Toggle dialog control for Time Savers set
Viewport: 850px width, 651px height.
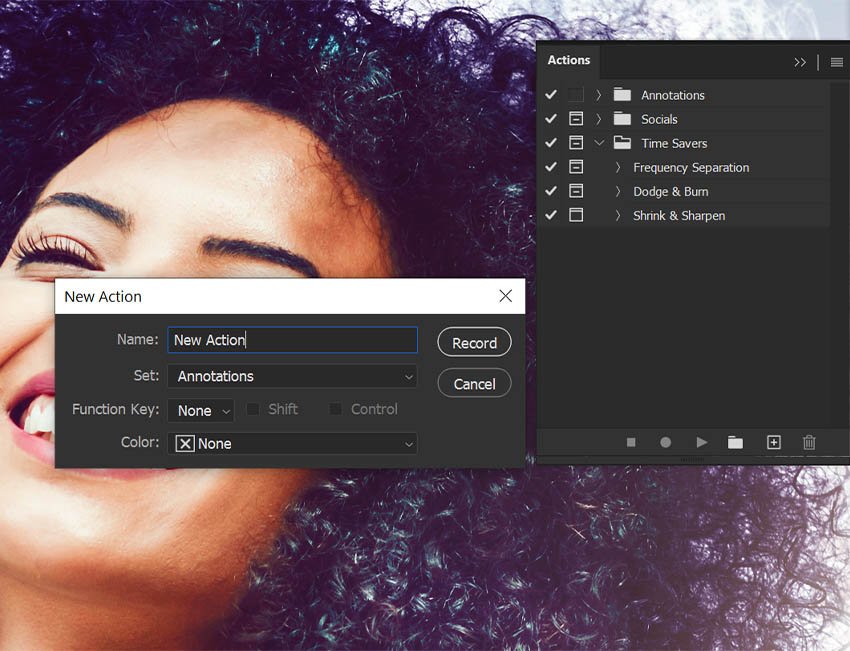click(x=576, y=143)
